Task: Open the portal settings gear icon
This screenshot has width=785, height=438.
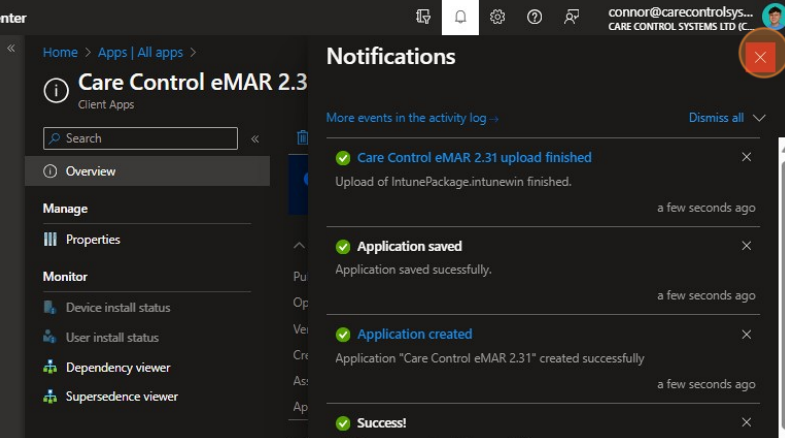Action: point(497,17)
